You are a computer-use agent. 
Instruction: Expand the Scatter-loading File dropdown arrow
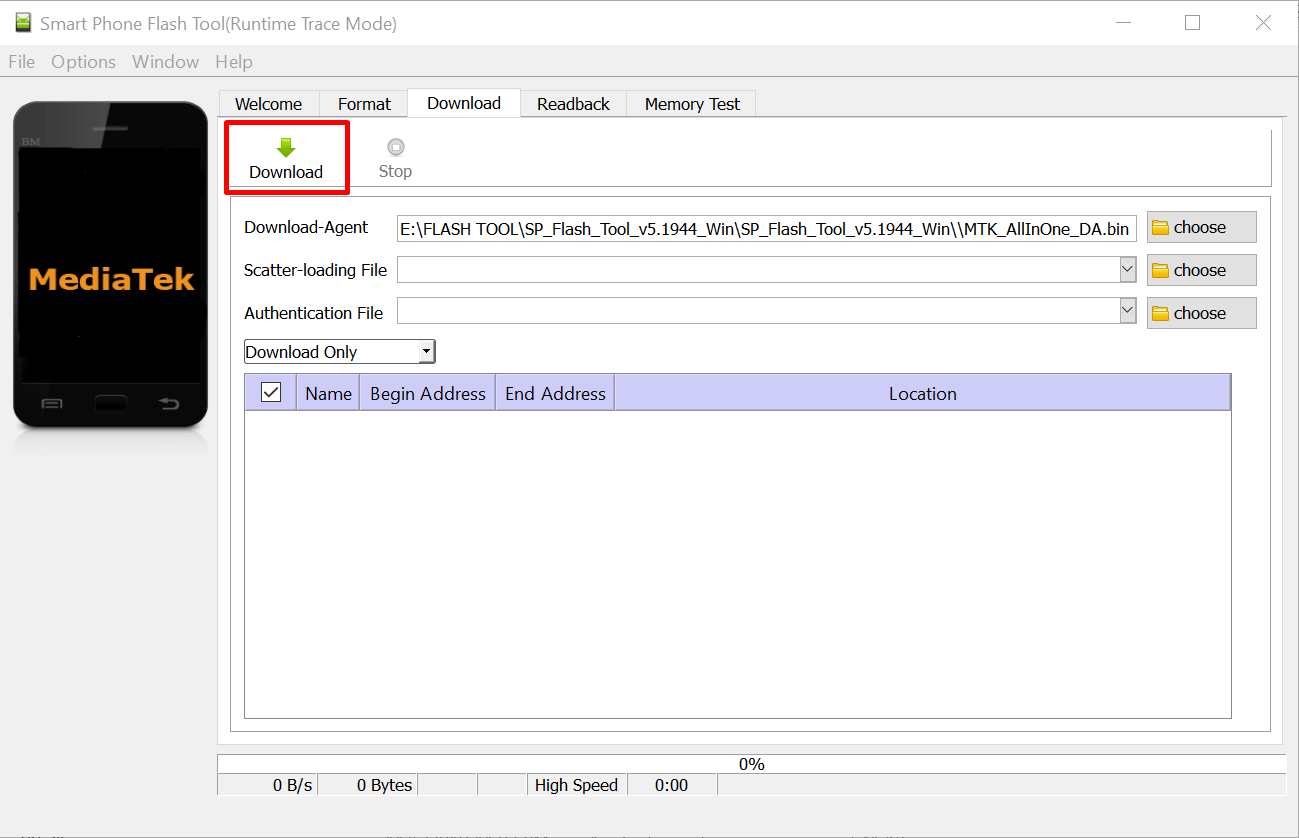click(1128, 269)
